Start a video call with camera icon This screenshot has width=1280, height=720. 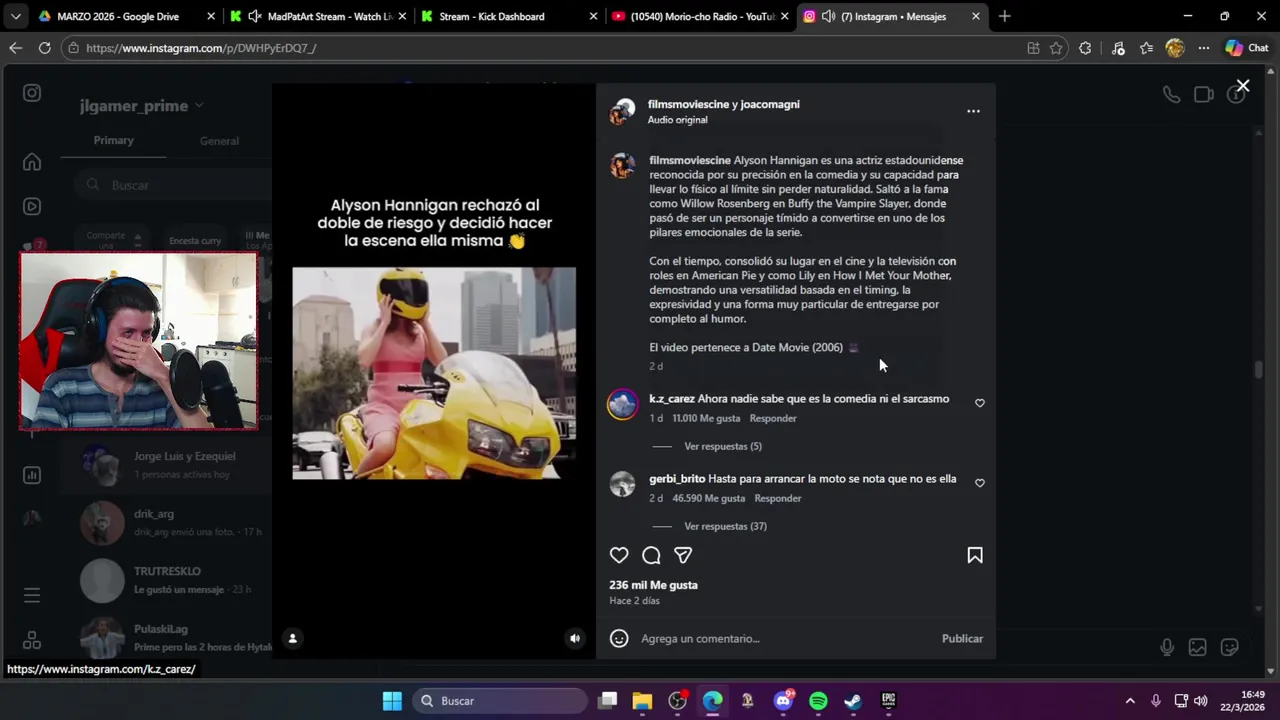pos(1203,94)
